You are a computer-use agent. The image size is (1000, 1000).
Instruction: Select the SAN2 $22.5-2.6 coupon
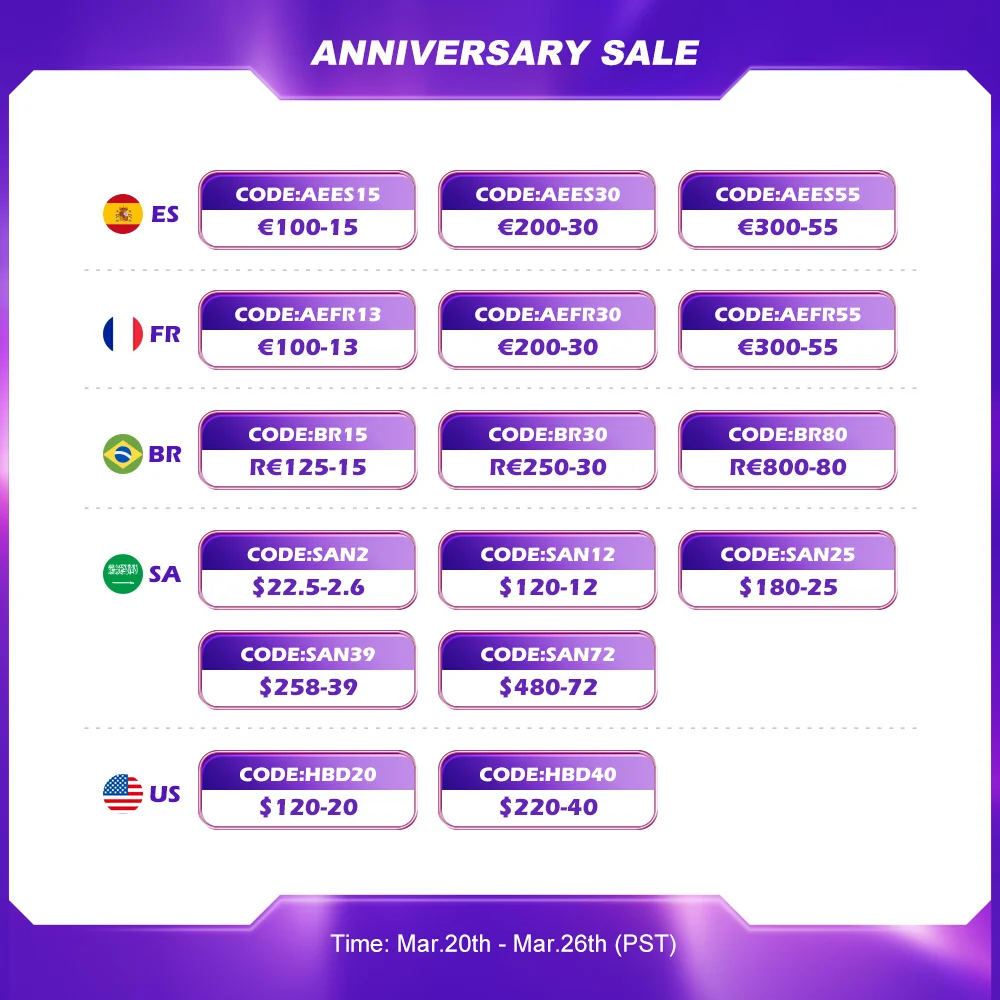(x=307, y=570)
